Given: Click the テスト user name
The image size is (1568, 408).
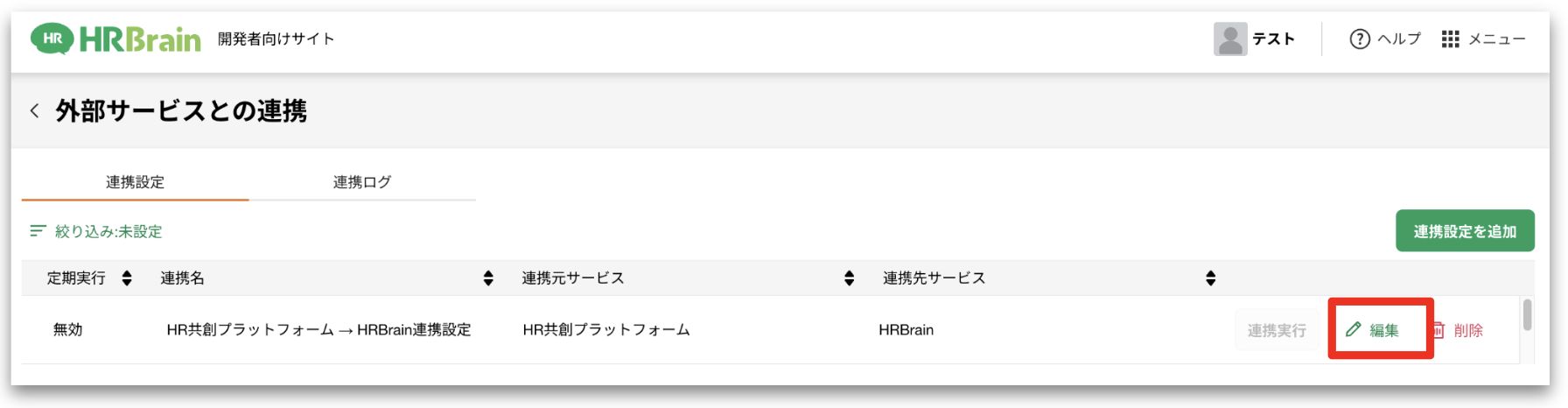Looking at the screenshot, I should point(1273,39).
